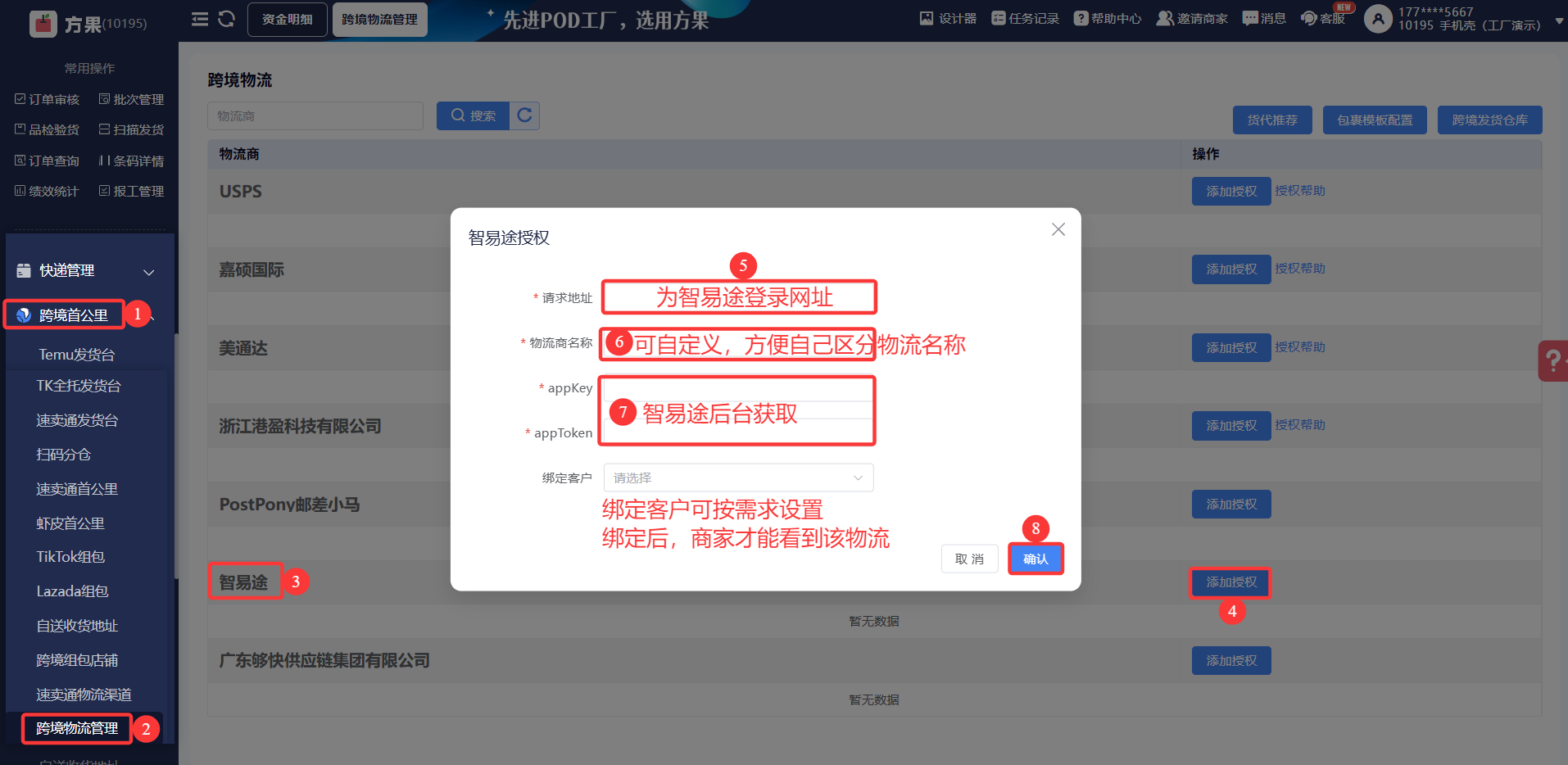Open 包裹模板配置 package template settings
1568x765 pixels.
[x=1375, y=120]
